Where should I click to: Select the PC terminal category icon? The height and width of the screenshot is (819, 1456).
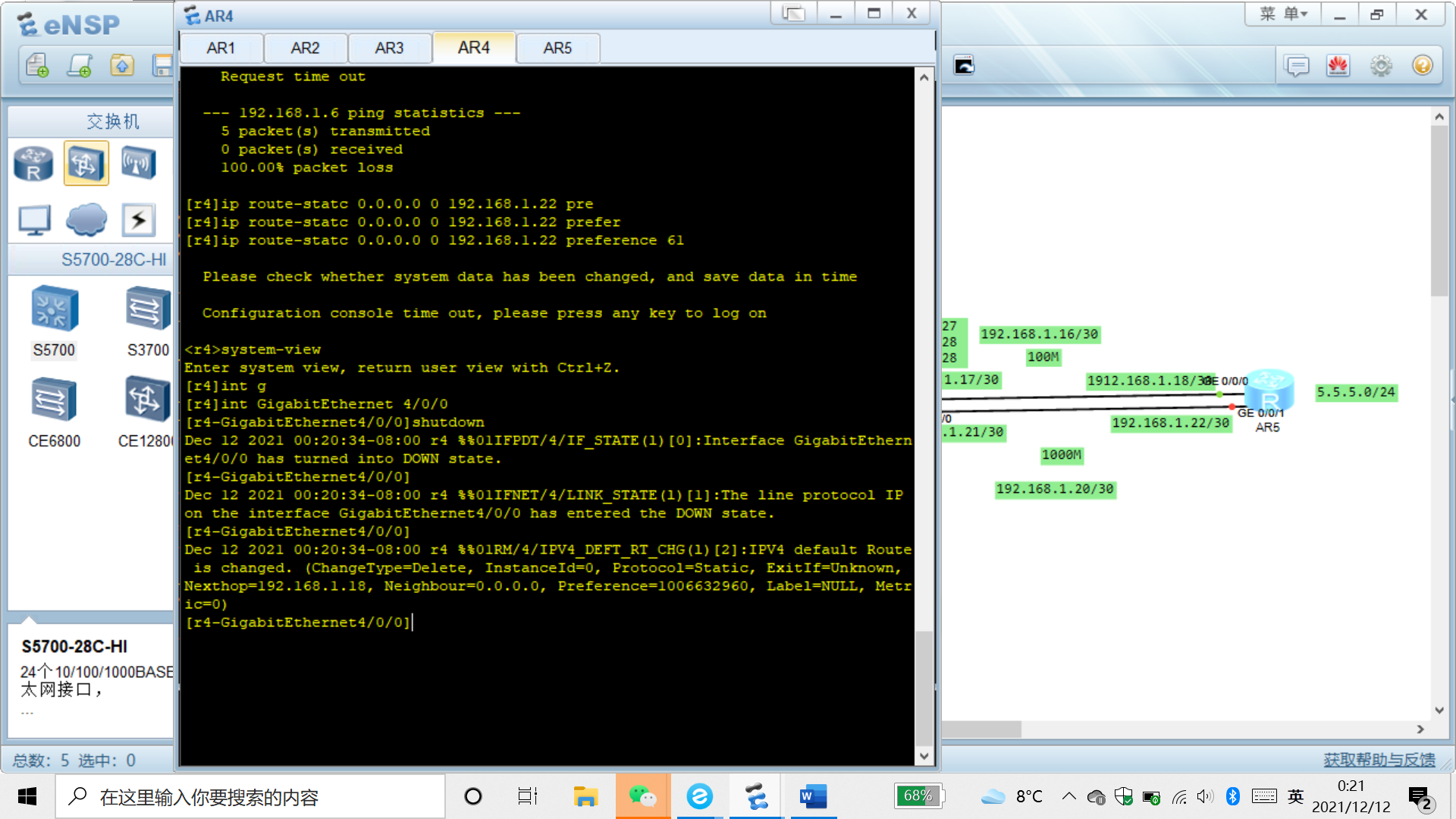(34, 220)
